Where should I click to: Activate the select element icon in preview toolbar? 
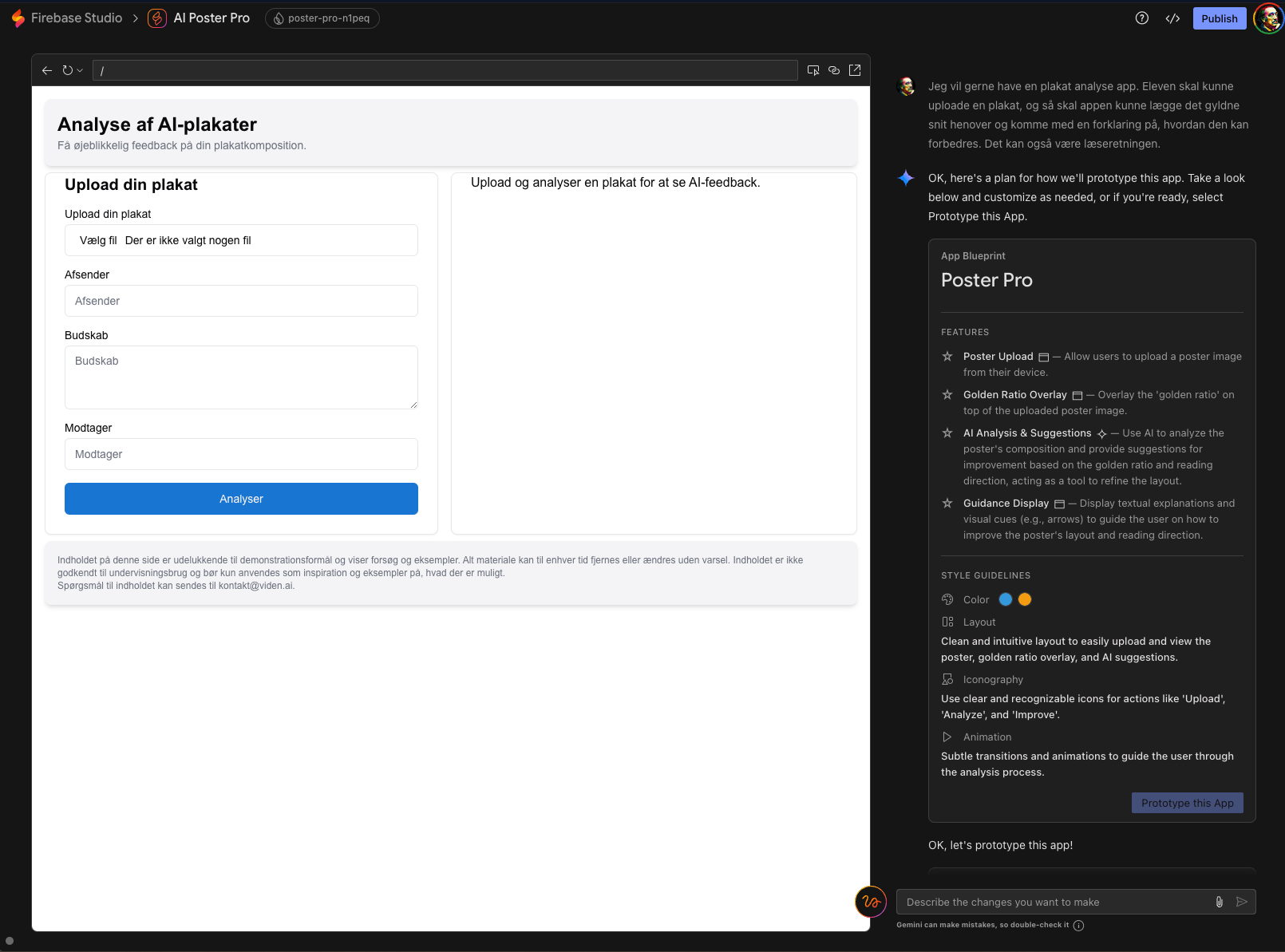click(x=813, y=70)
